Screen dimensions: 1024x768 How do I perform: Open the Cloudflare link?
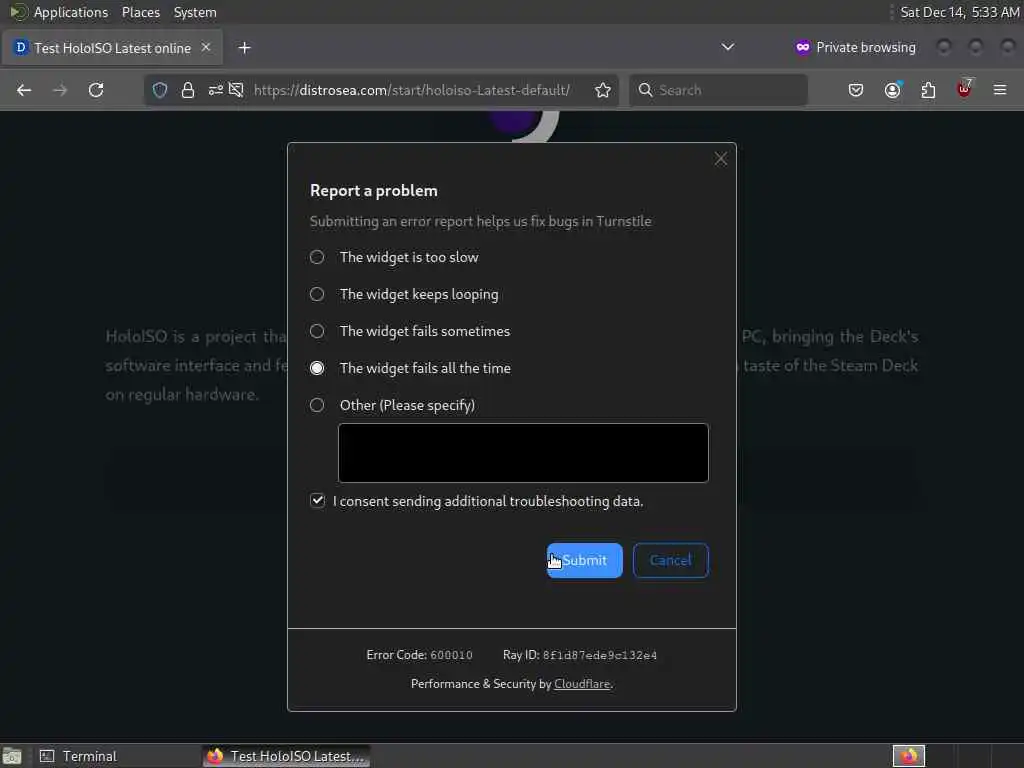(582, 684)
